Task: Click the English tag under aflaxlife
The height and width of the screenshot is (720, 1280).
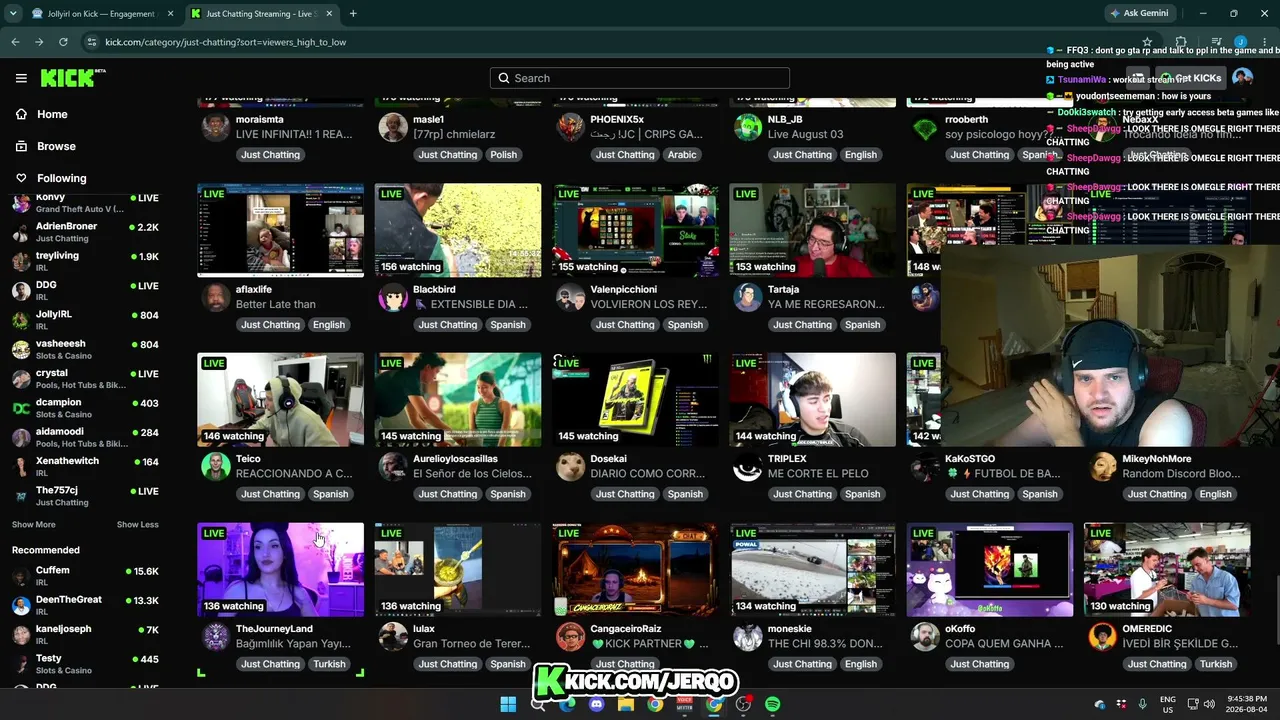Action: 329,325
